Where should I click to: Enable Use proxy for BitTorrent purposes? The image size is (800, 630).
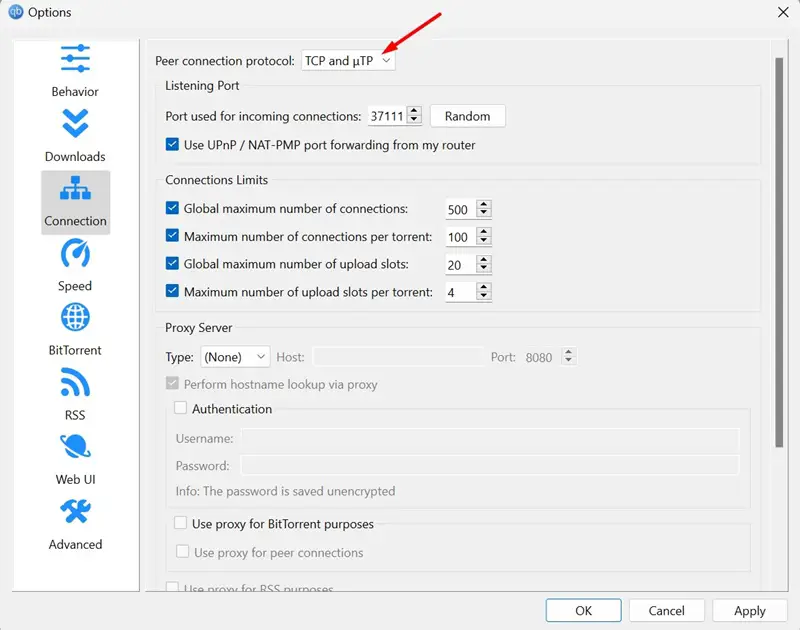pos(180,523)
